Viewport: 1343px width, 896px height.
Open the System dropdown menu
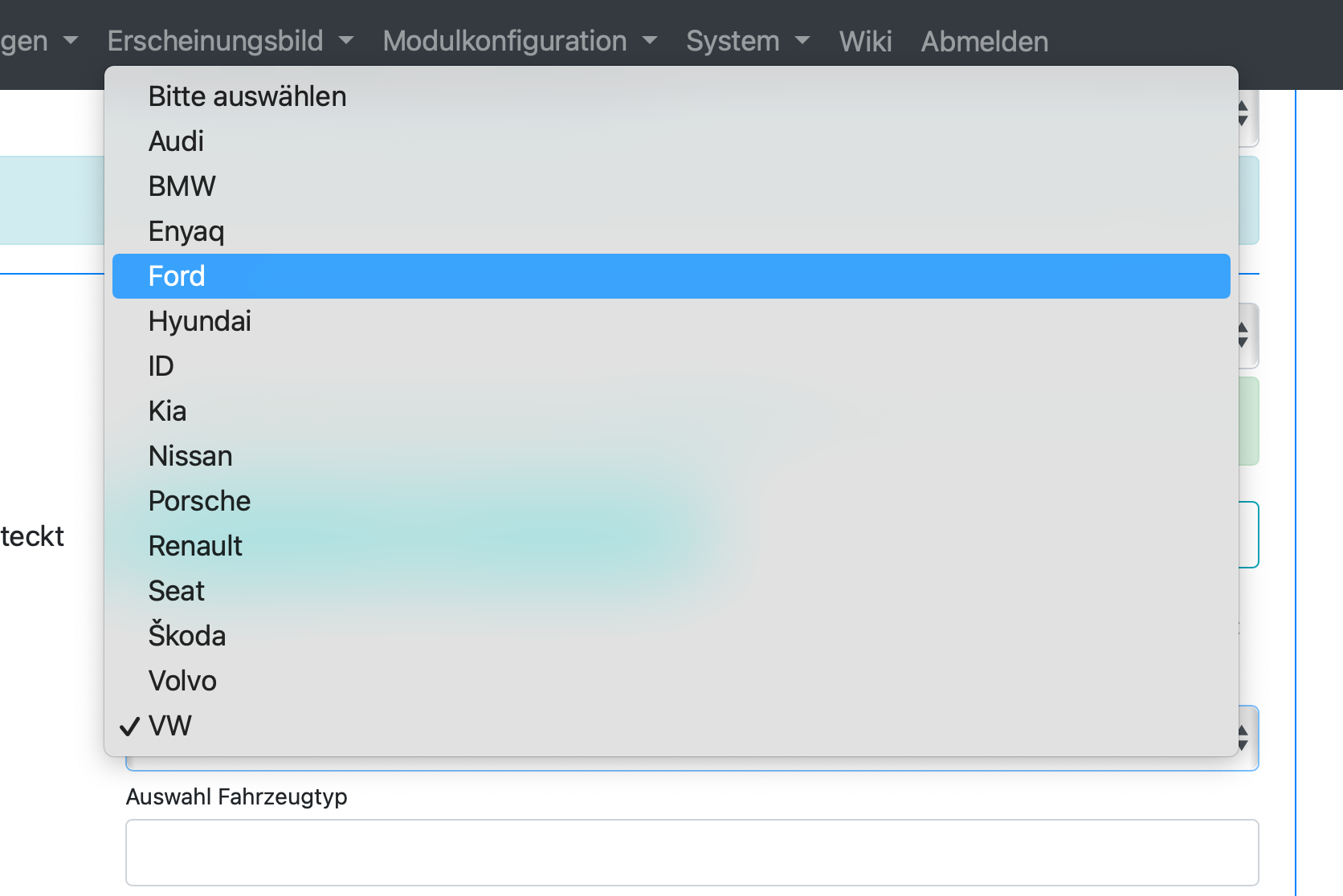[747, 41]
